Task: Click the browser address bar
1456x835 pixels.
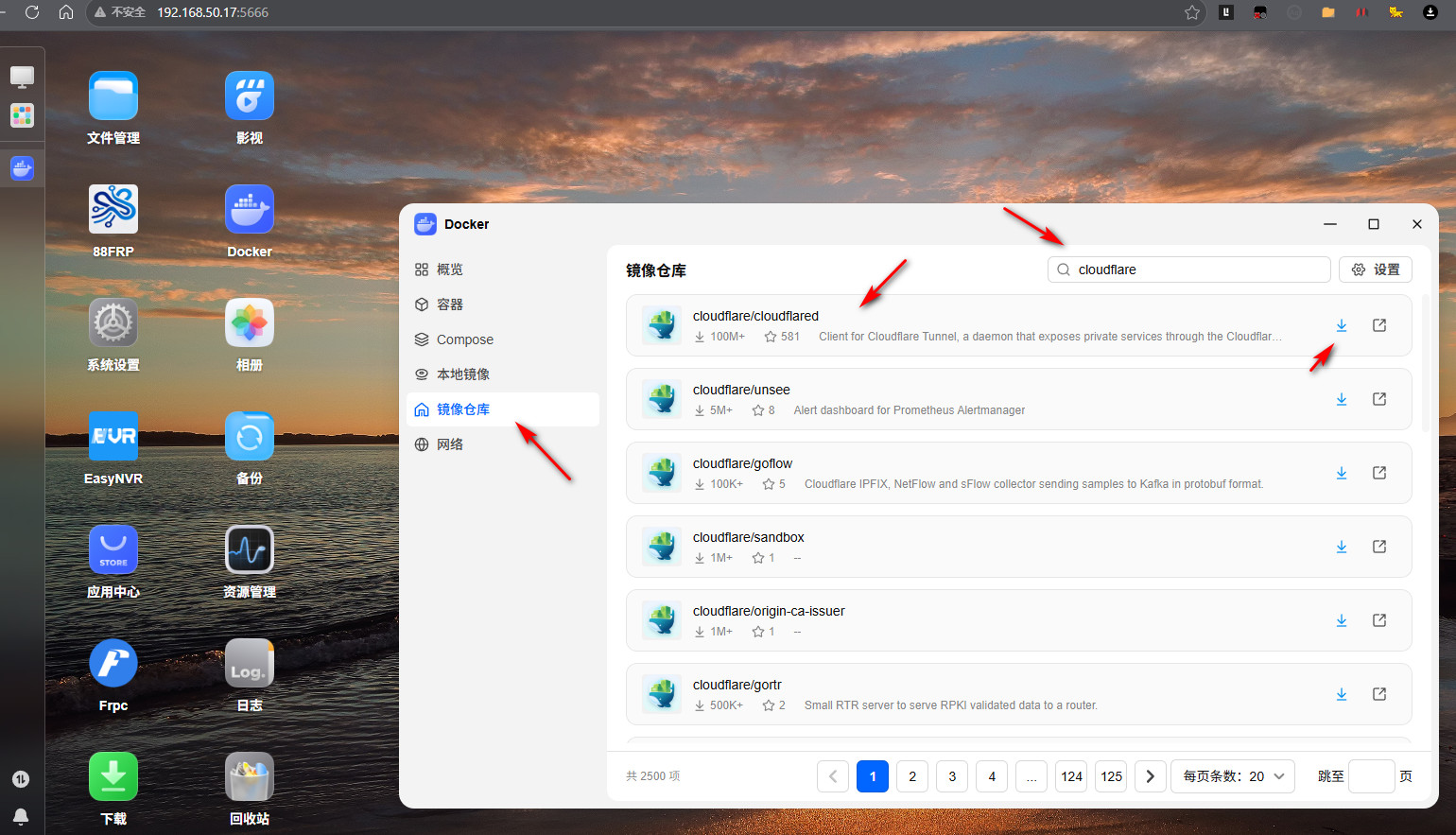Action: [x=645, y=12]
